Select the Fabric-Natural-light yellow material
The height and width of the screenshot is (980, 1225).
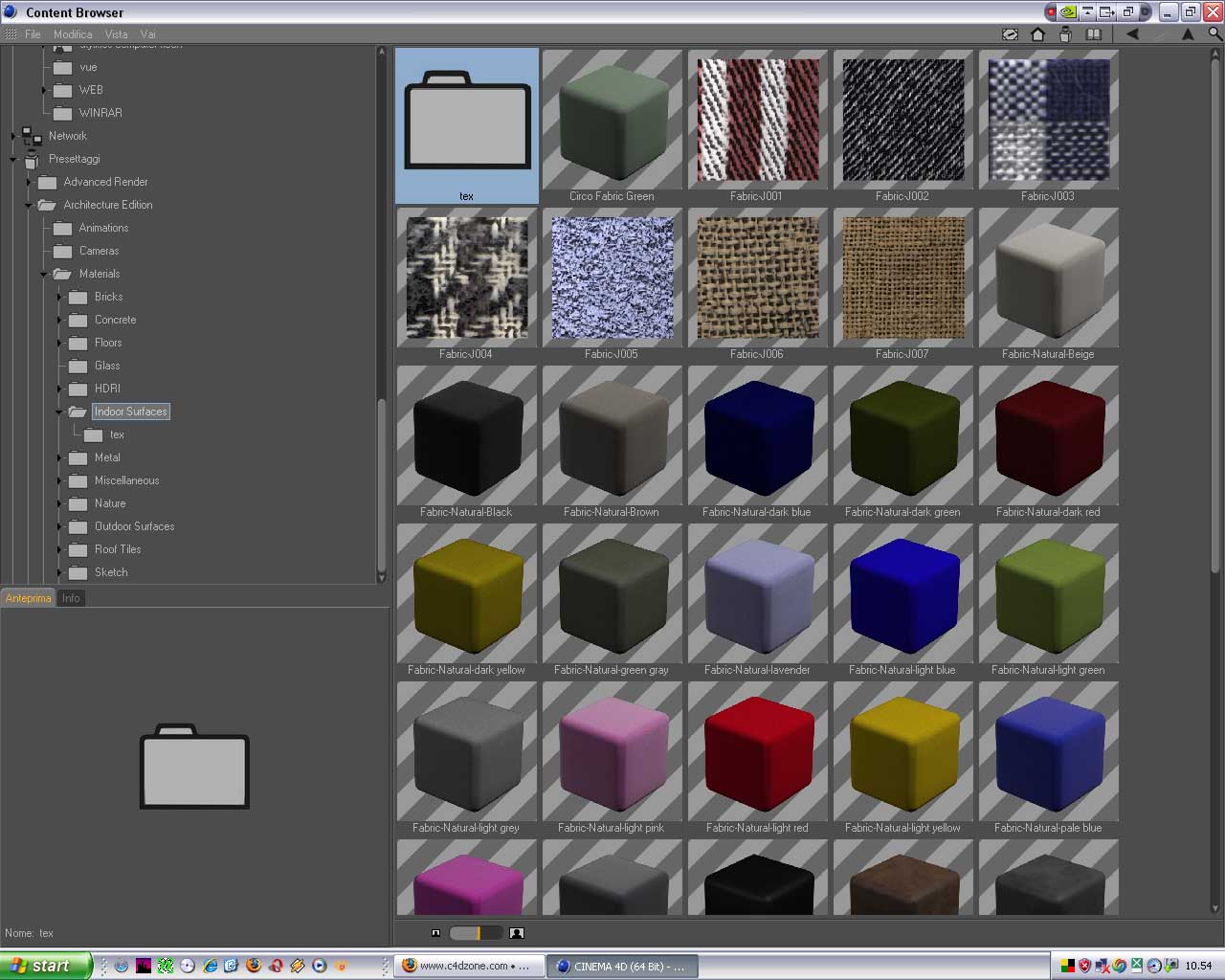pyautogui.click(x=903, y=757)
